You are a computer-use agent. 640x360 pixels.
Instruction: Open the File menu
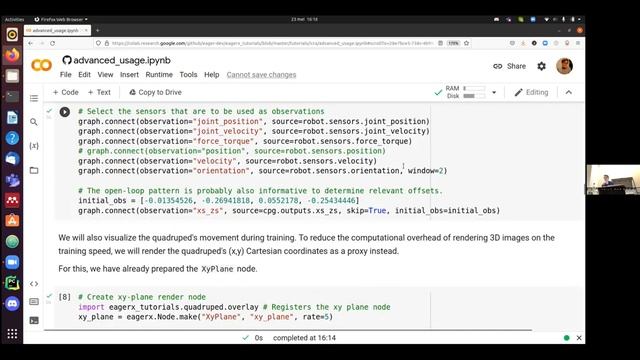pos(65,75)
